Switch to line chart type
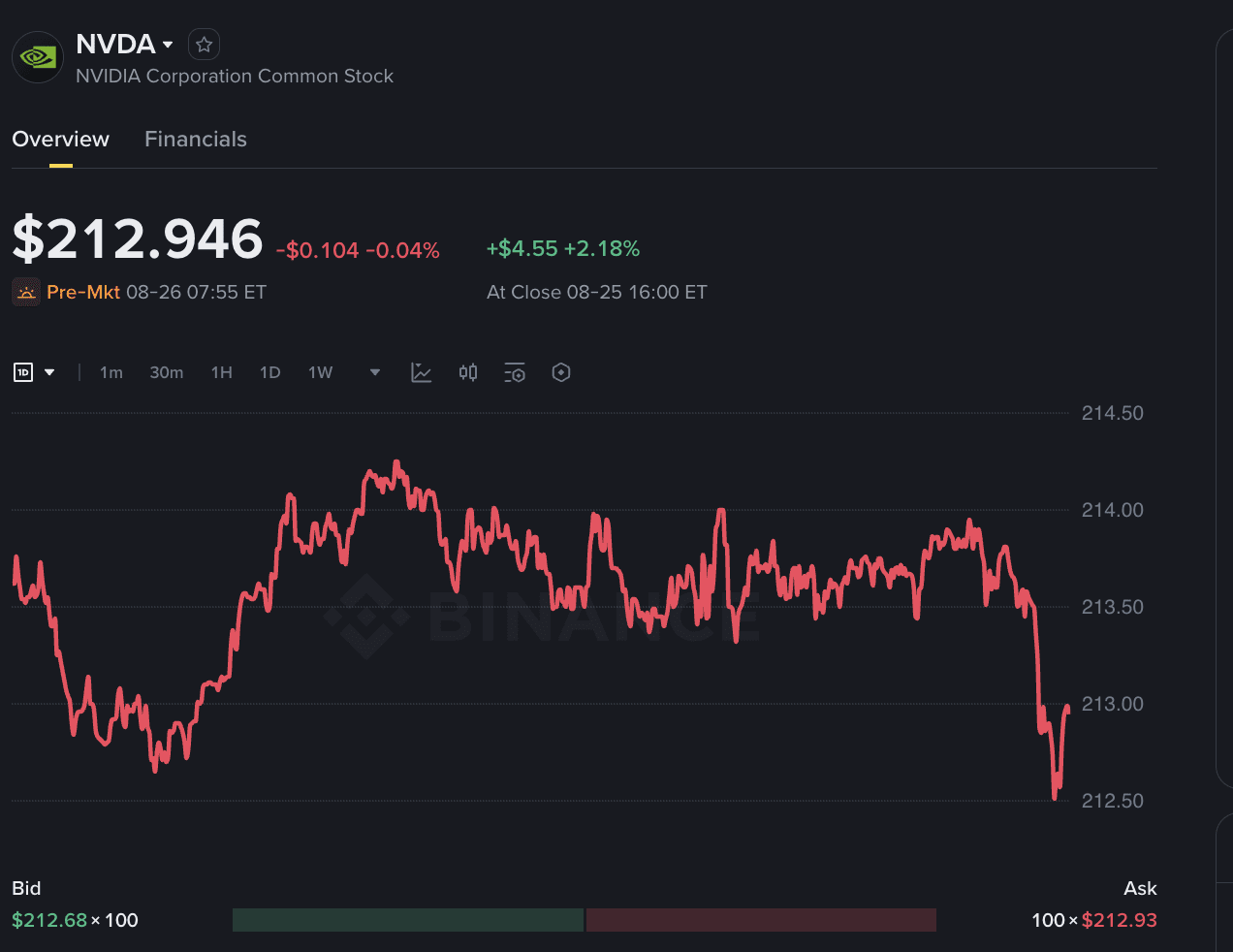 pyautogui.click(x=421, y=372)
